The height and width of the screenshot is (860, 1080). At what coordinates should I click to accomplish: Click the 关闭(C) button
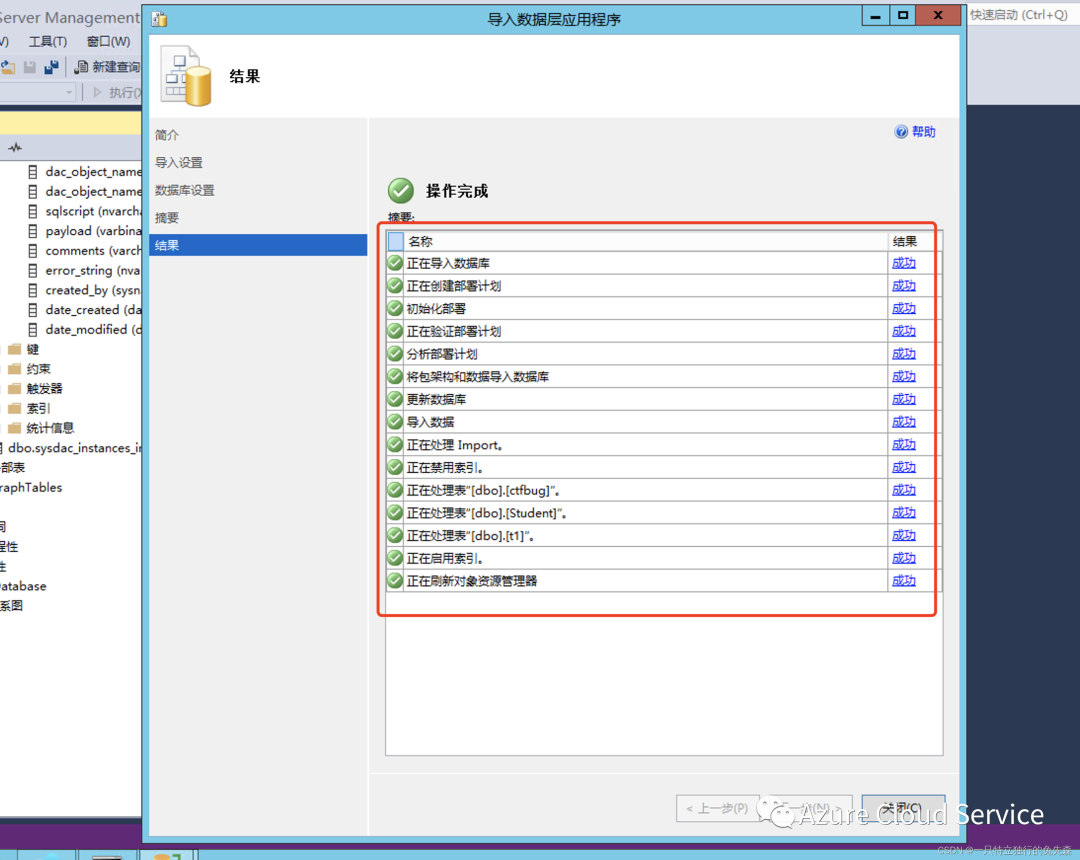click(903, 808)
